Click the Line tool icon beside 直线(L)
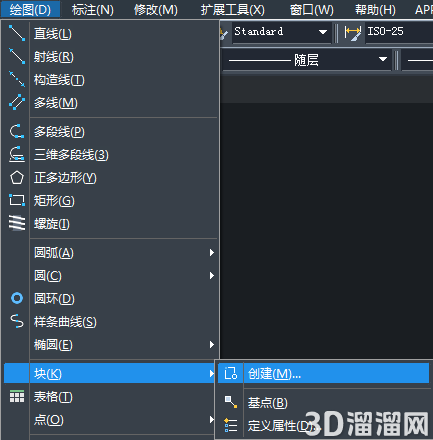This screenshot has height=440, width=433. (17, 33)
